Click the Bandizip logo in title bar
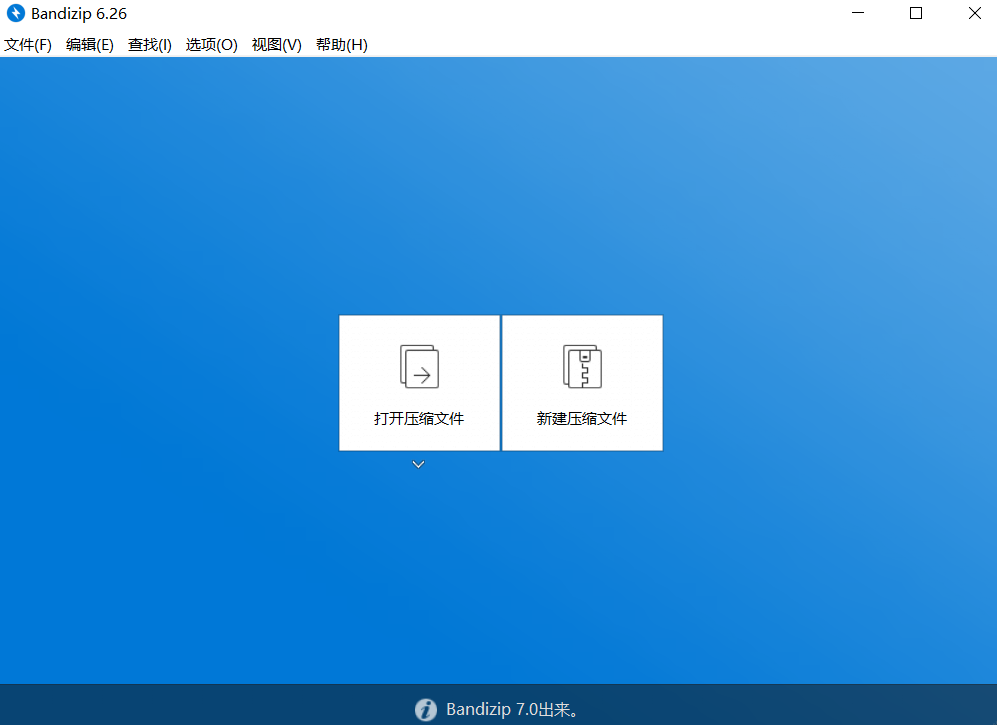The width and height of the screenshot is (997, 725). point(15,13)
